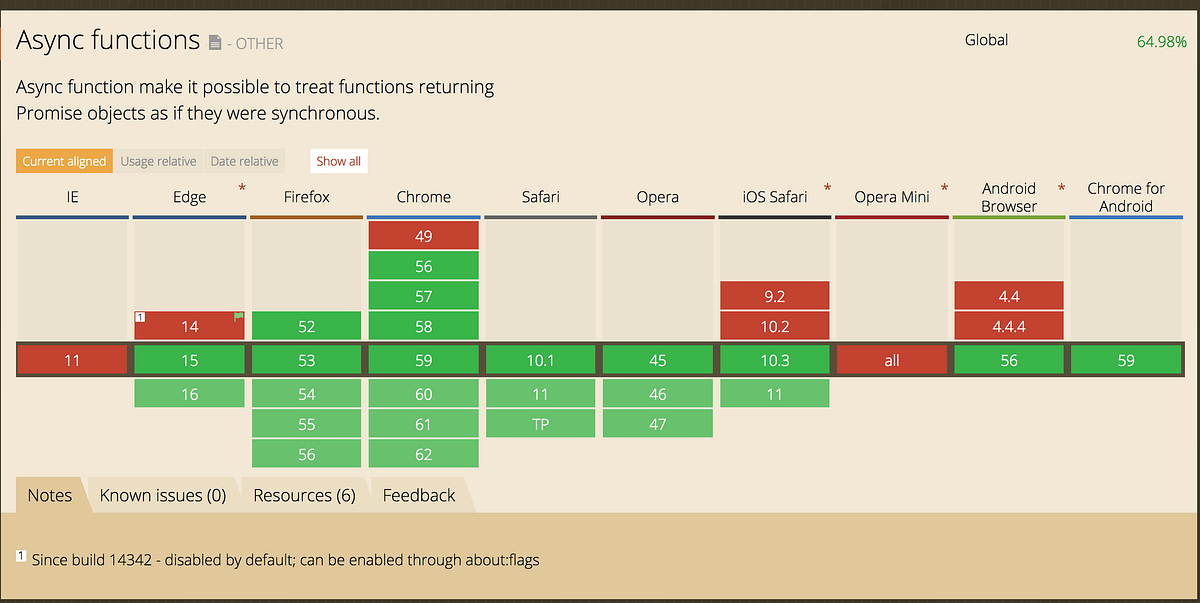Enable the Current aligned view mode

[x=64, y=160]
